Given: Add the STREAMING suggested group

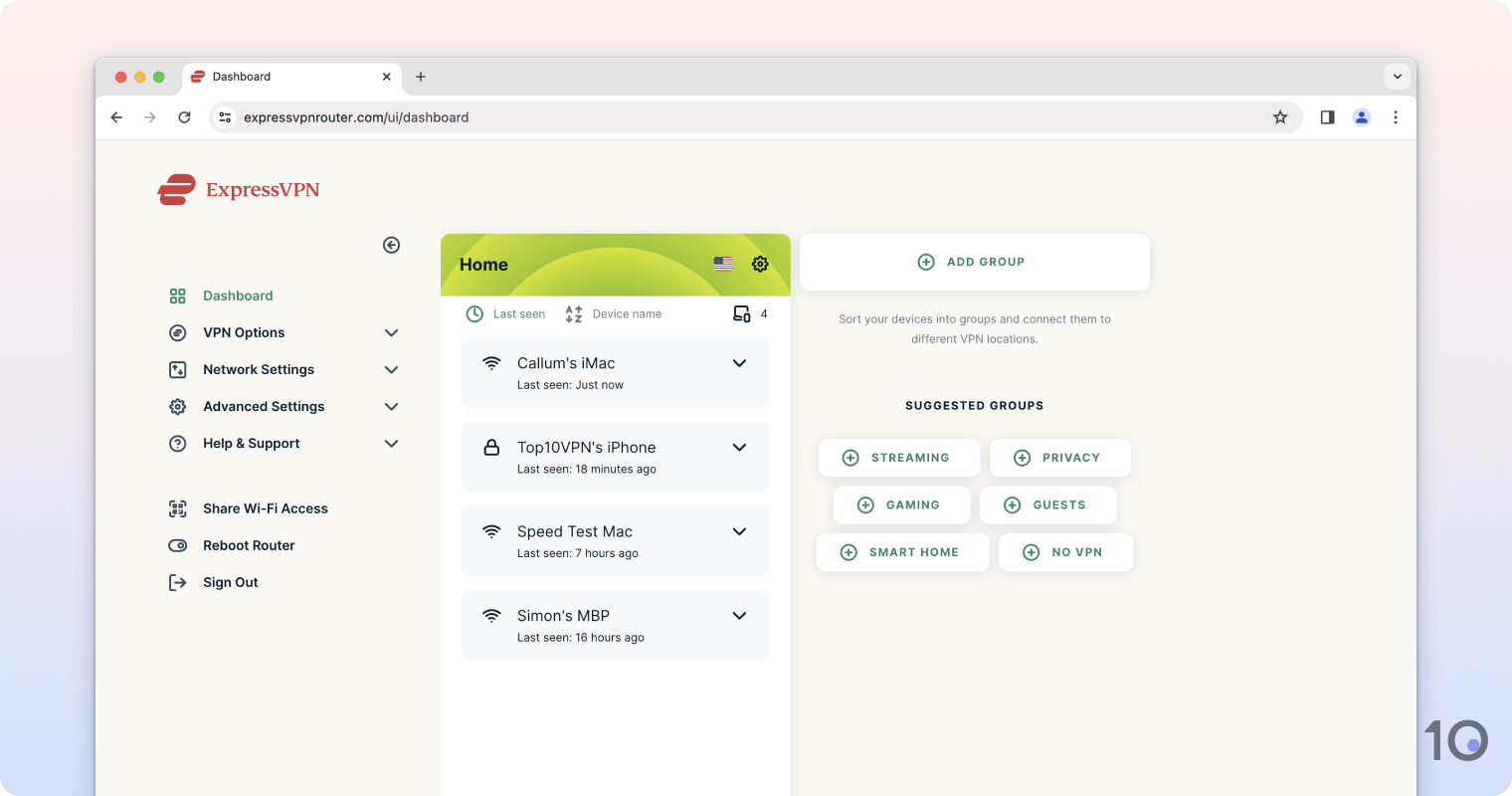Looking at the screenshot, I should click(898, 458).
